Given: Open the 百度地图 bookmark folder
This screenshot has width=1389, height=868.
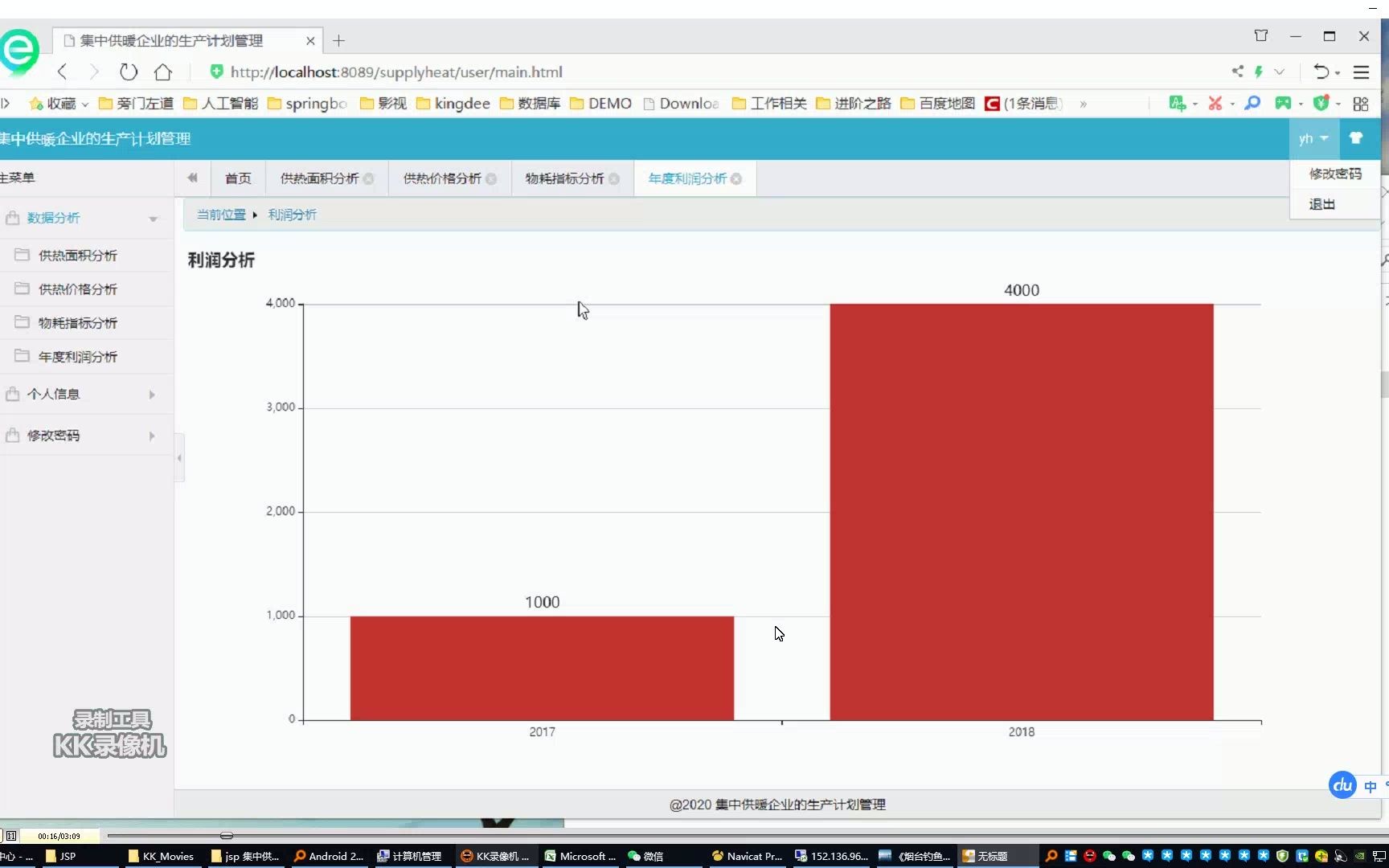Looking at the screenshot, I should (x=938, y=104).
